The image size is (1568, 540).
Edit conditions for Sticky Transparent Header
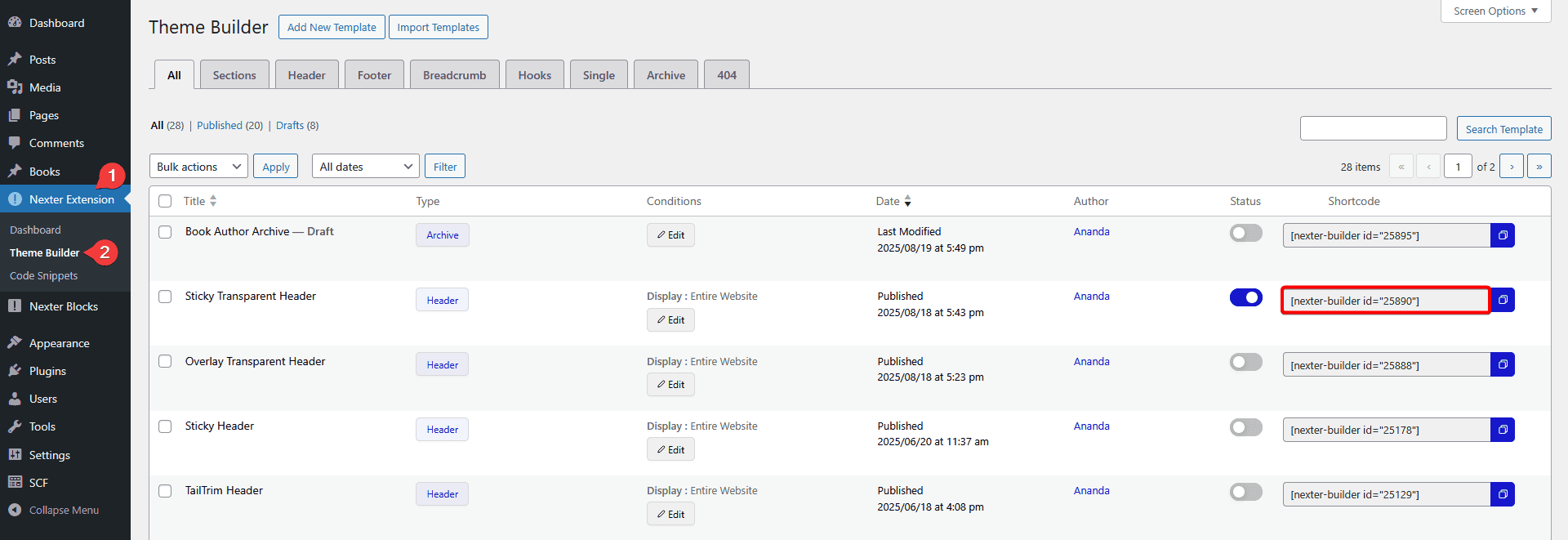670,320
